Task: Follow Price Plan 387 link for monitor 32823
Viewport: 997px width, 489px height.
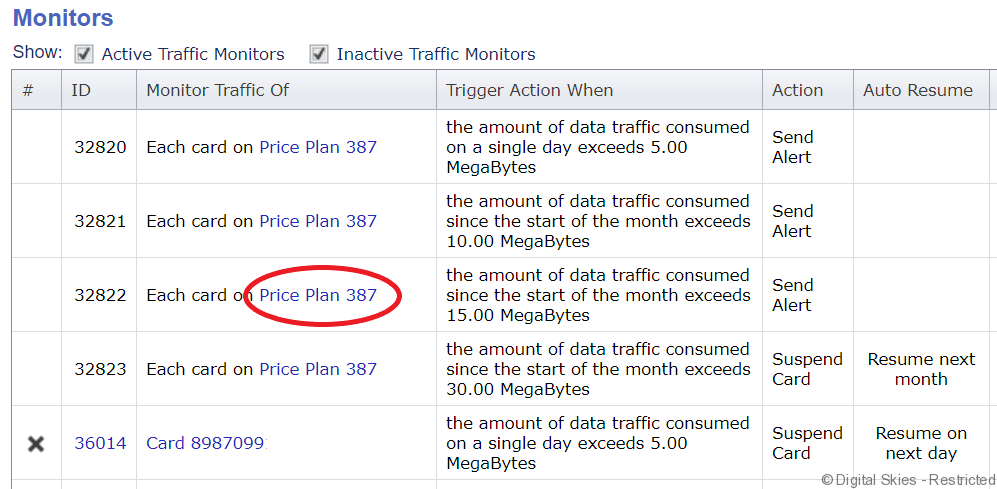Action: pos(318,369)
